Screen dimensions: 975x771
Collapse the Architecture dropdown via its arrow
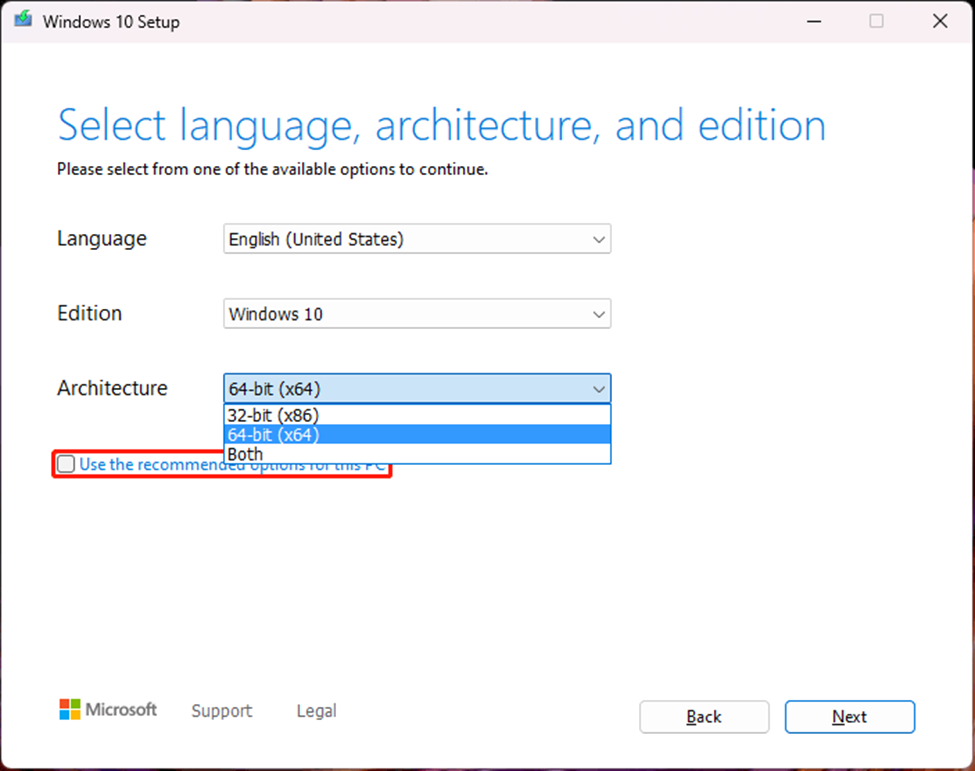599,389
